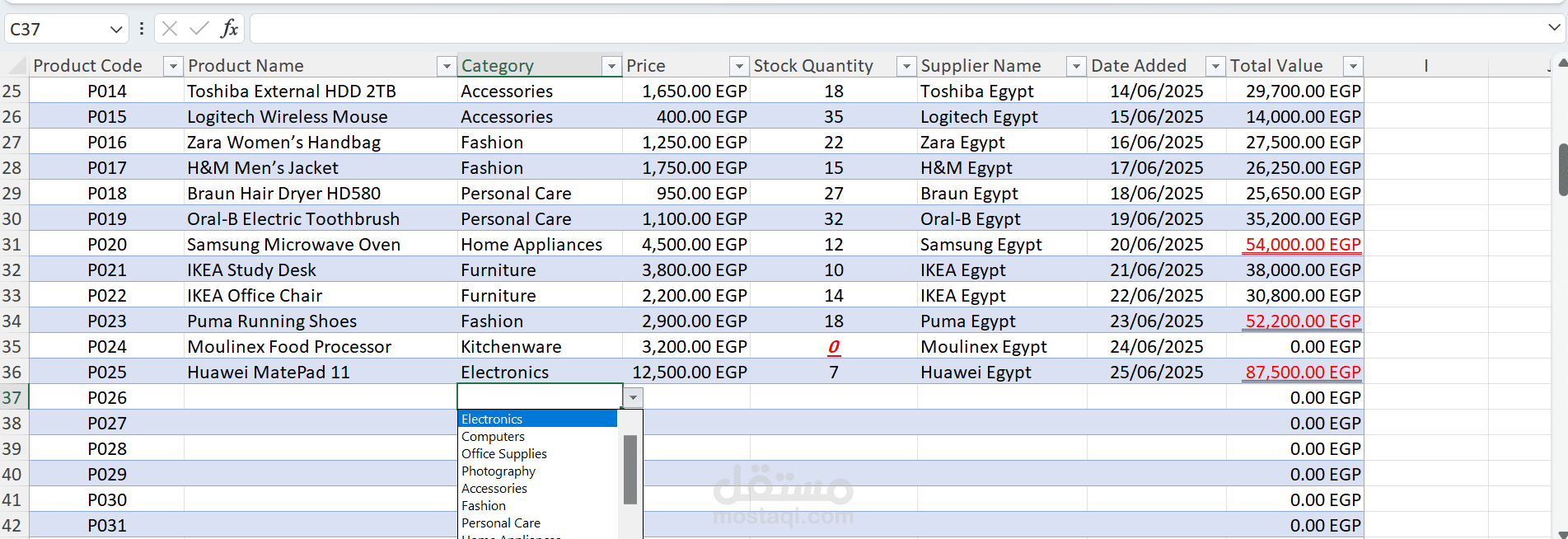Image resolution: width=1568 pixels, height=539 pixels.
Task: Select cell Logitech Wireless Mouse
Action: click(x=321, y=117)
